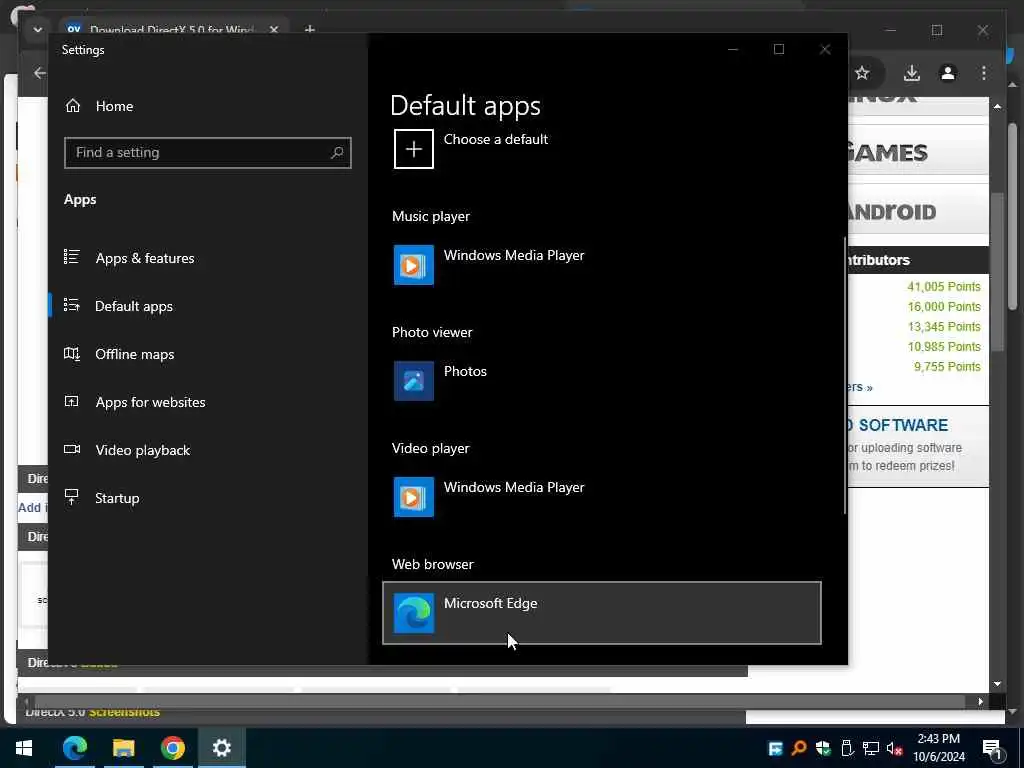Click the page scroll up arrow in Chrome
Screen dimensions: 1024x768
tap(997, 106)
